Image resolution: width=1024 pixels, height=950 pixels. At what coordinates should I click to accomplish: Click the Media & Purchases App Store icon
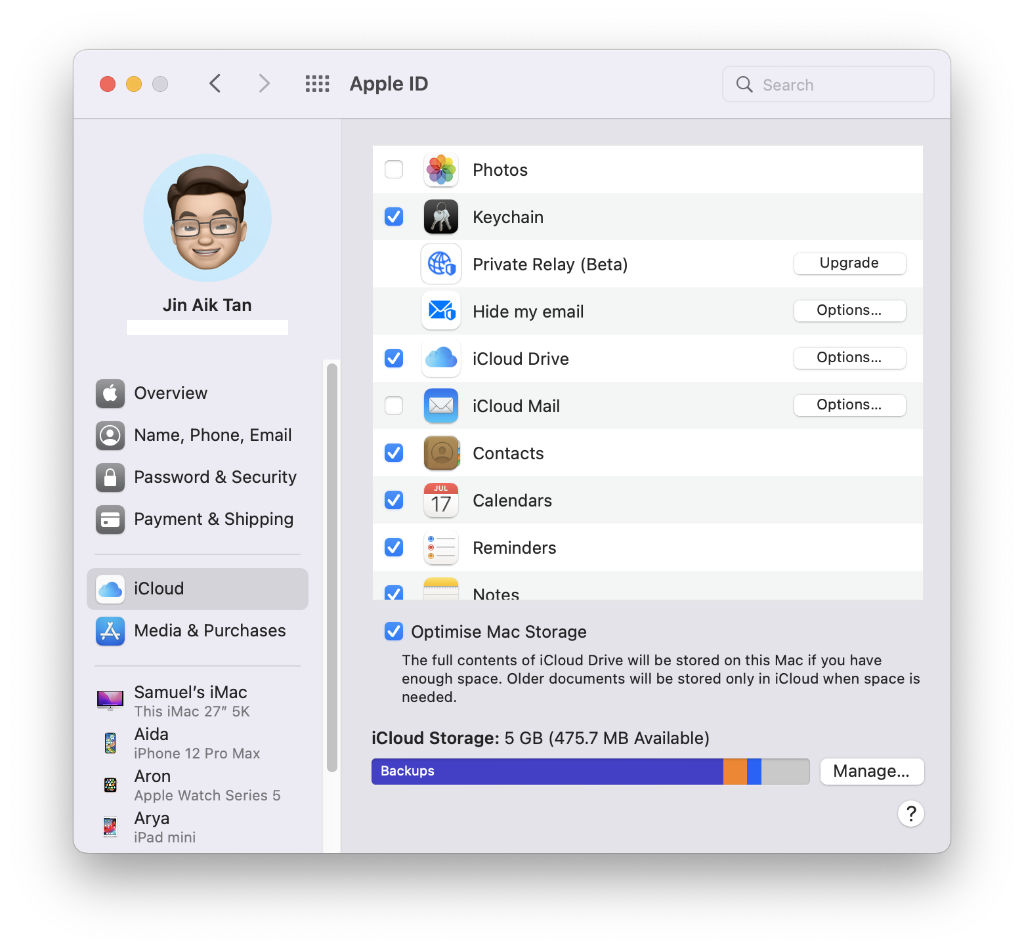[110, 631]
